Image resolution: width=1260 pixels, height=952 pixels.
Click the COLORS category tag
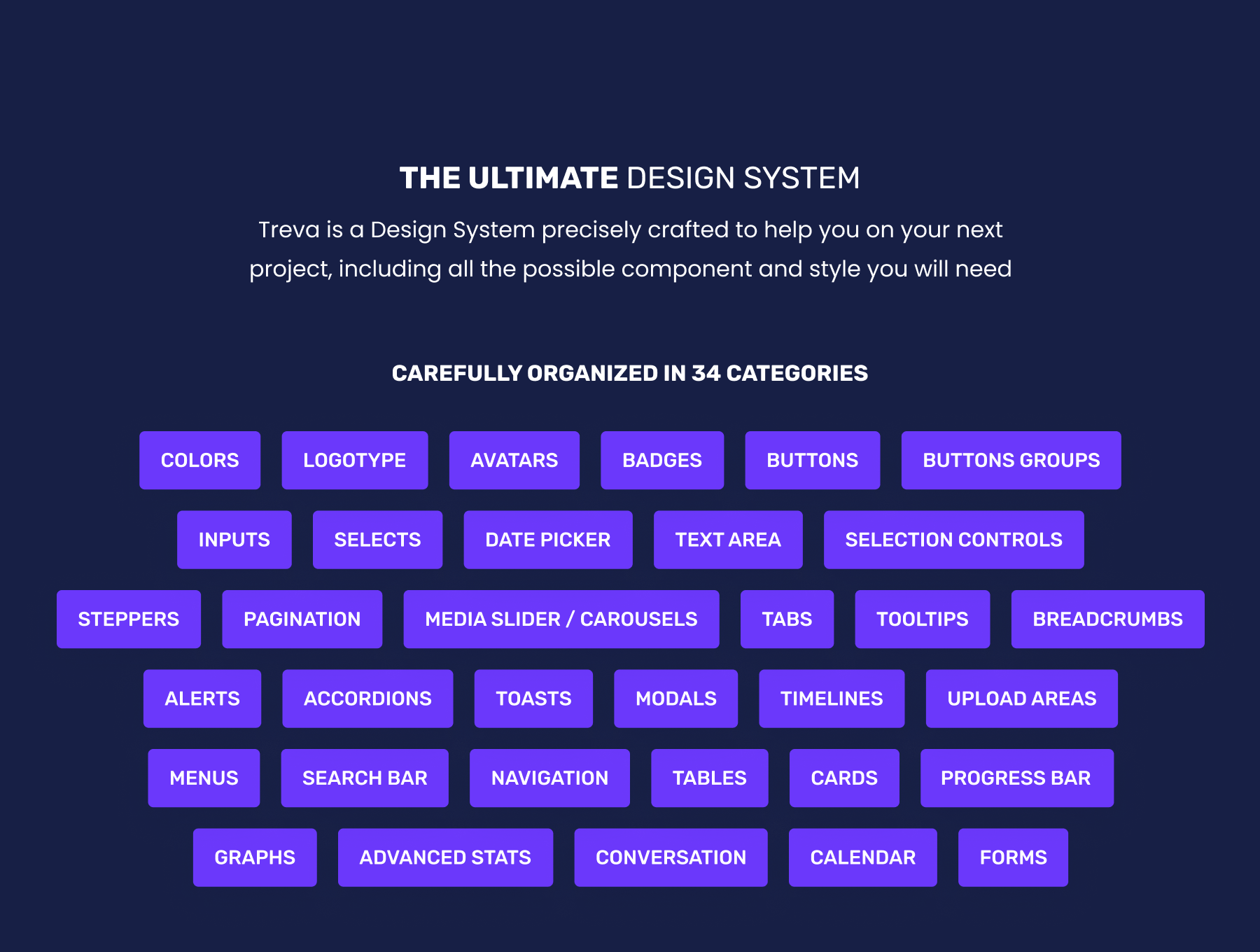coord(199,460)
